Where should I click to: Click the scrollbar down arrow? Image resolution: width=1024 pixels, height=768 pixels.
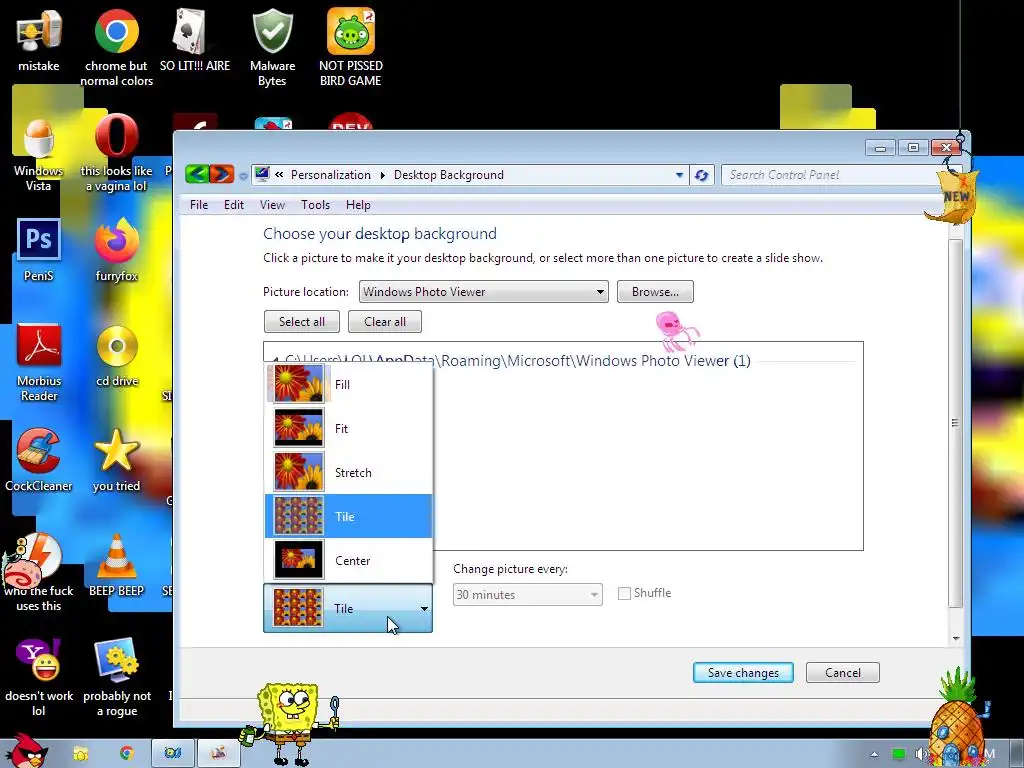[x=955, y=638]
